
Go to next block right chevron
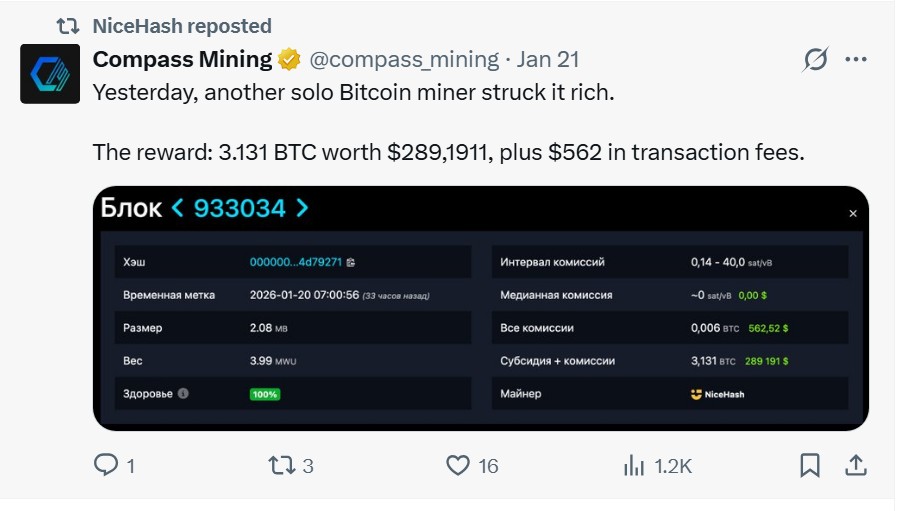point(302,208)
